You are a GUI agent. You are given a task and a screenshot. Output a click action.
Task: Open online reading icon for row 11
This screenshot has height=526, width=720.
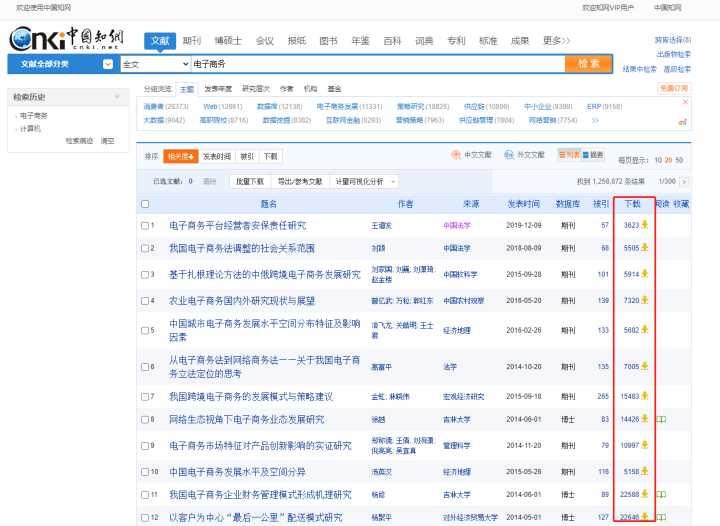click(x=661, y=494)
